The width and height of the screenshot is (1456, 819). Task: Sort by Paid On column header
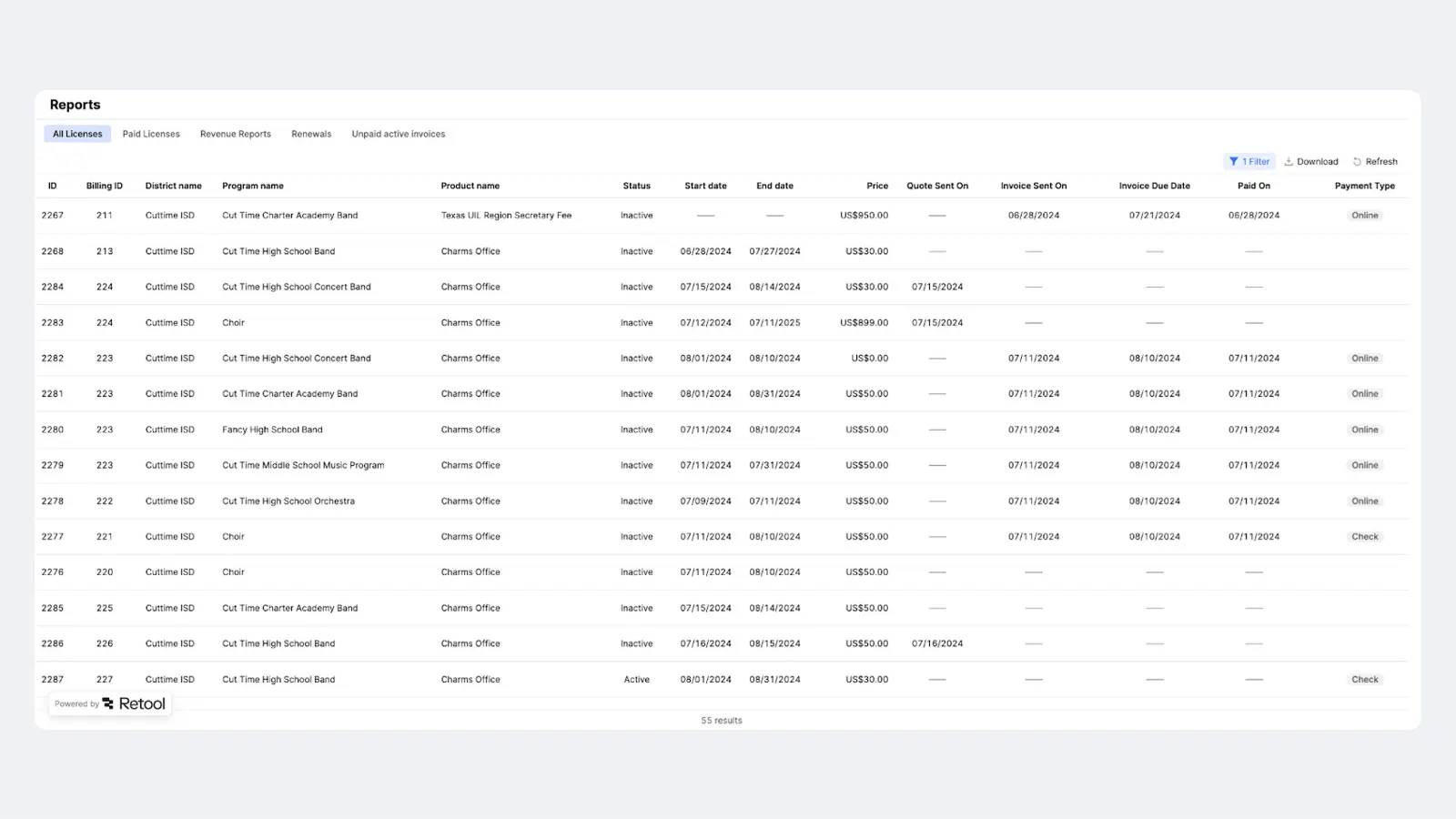(x=1254, y=186)
